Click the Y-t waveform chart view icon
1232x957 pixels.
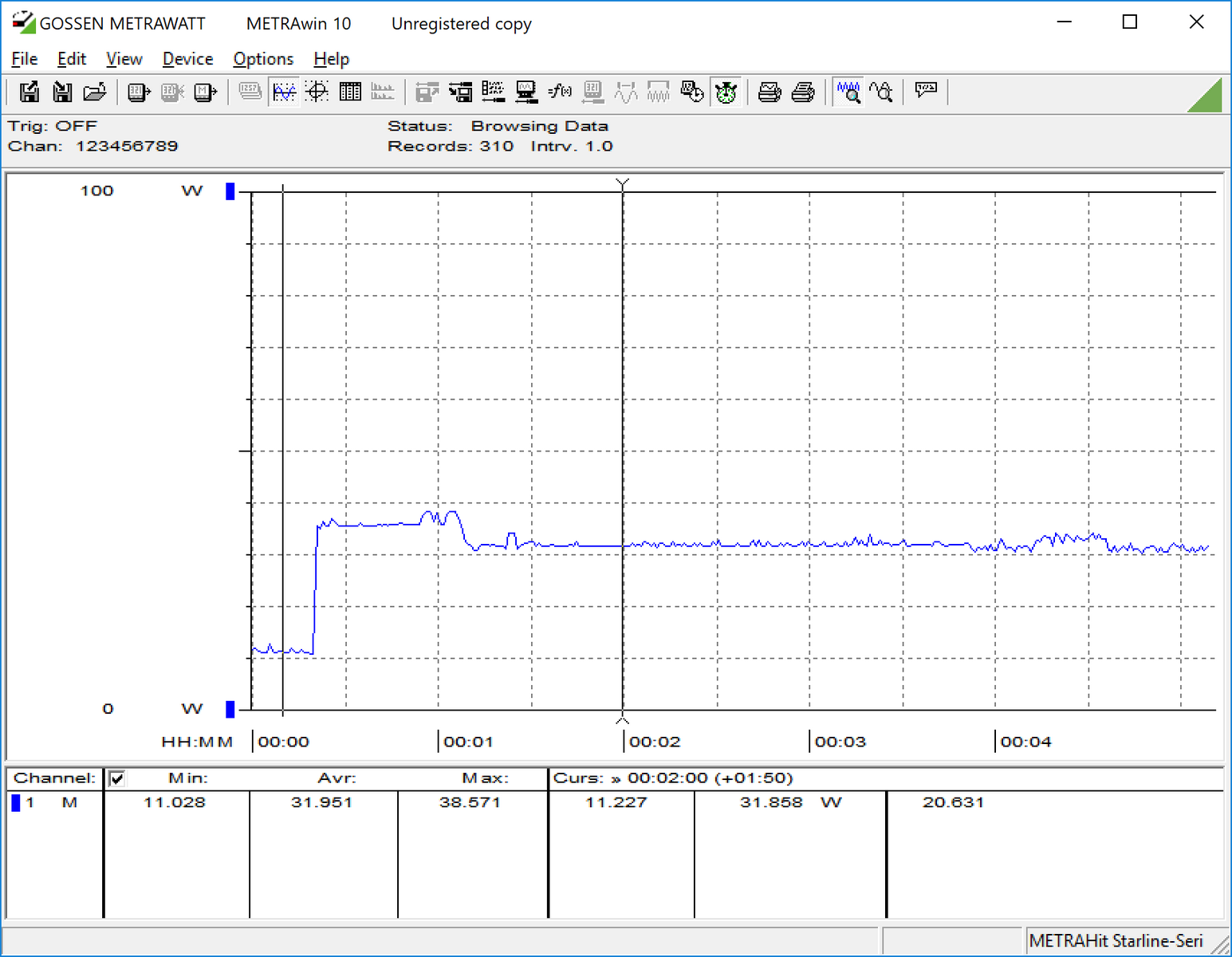click(284, 93)
